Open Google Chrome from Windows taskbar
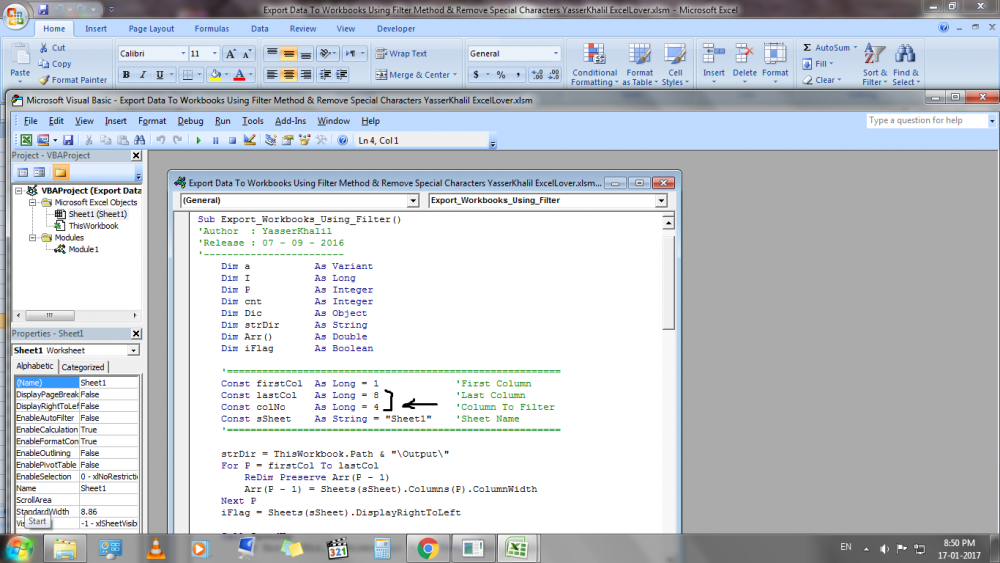The width and height of the screenshot is (1000, 563). 428,548
